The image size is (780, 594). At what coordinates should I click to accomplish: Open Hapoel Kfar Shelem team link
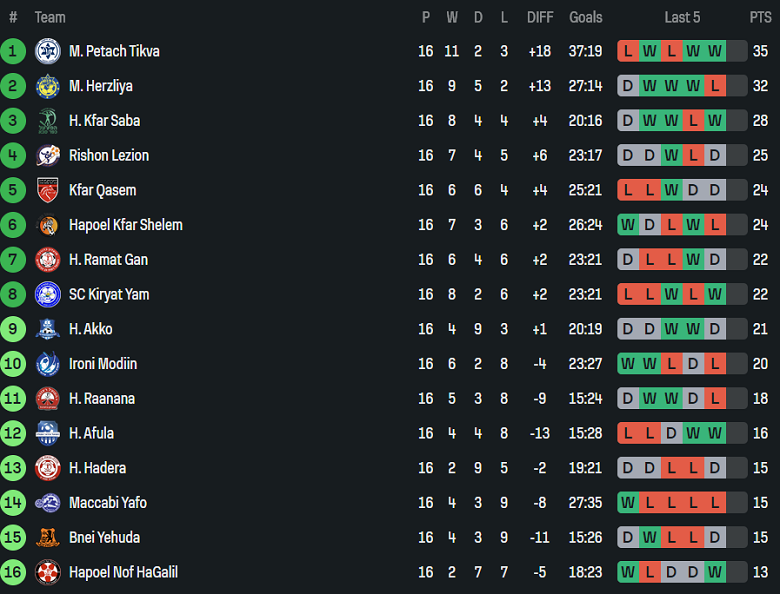click(x=126, y=225)
